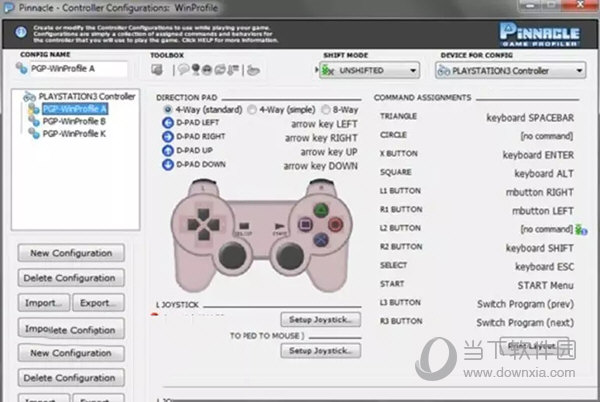Click the START button on the gamepad image
Viewport: 600px width, 402px height.
click(x=279, y=226)
